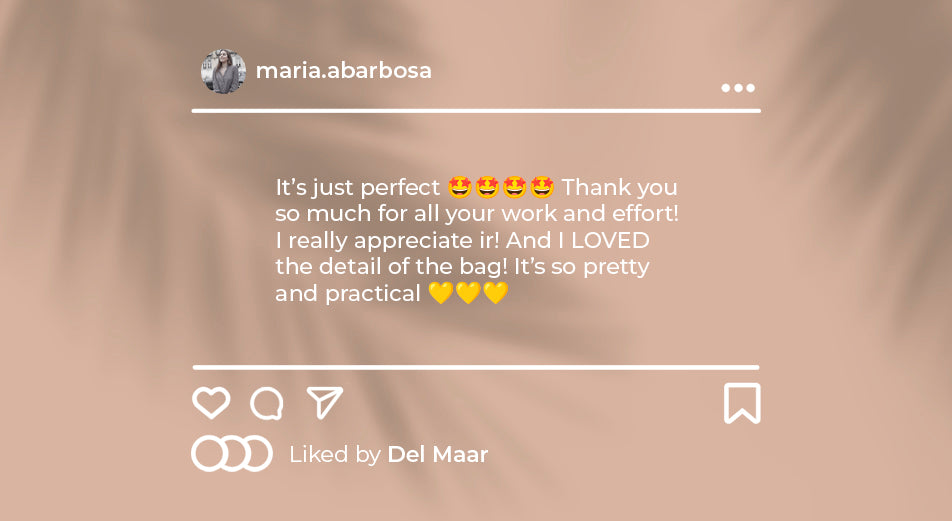Screen dimensions: 952x521
Task: Tap the heart like icon
Action: click(x=211, y=403)
